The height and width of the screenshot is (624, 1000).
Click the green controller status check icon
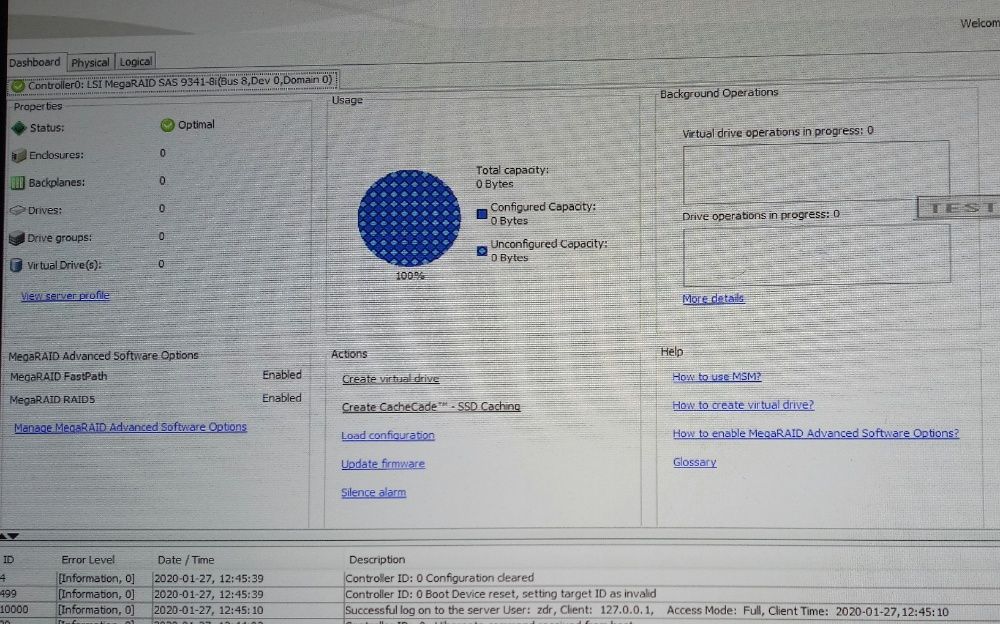click(18, 85)
